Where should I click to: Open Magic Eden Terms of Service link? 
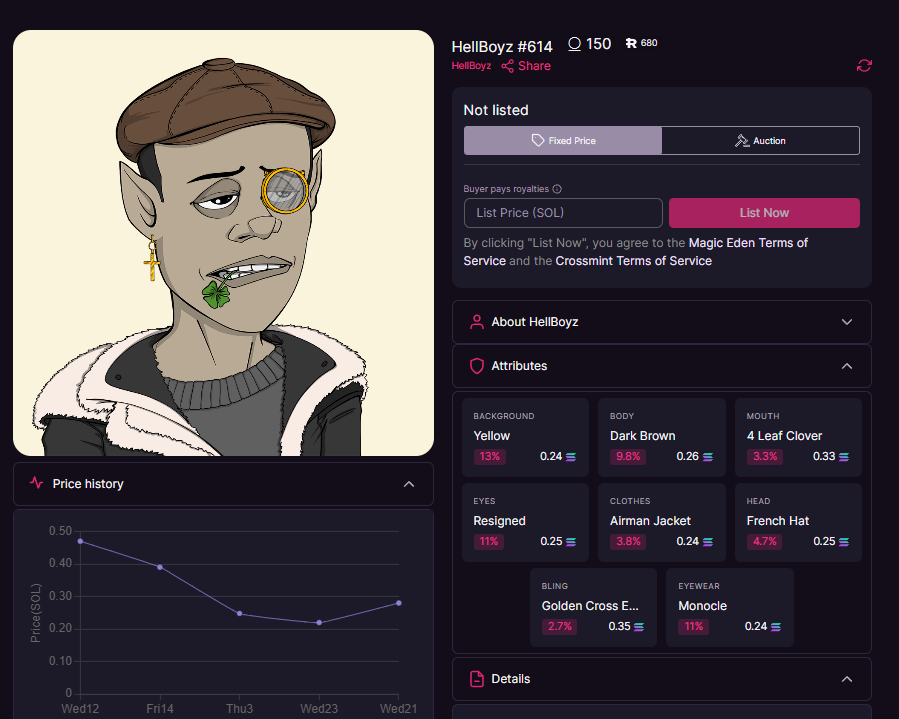coord(635,252)
